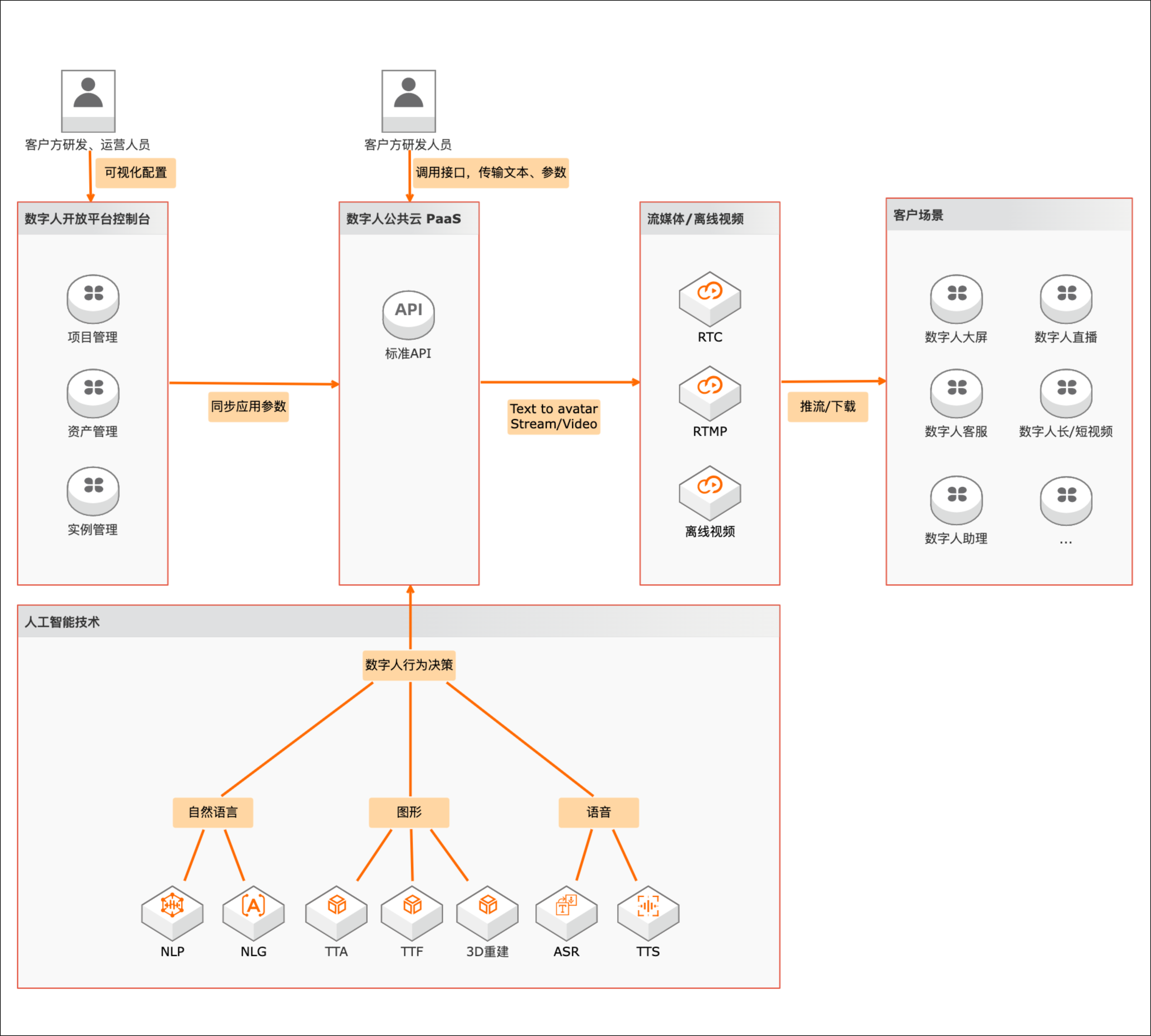
Task: Click the 客户方研发人员 user avatar icon
Action: (408, 101)
